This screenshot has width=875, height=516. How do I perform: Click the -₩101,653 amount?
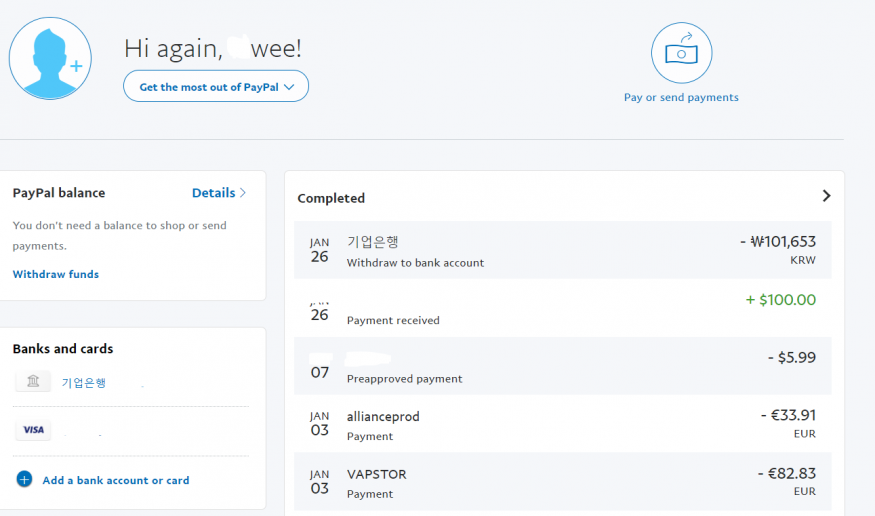click(x=778, y=242)
